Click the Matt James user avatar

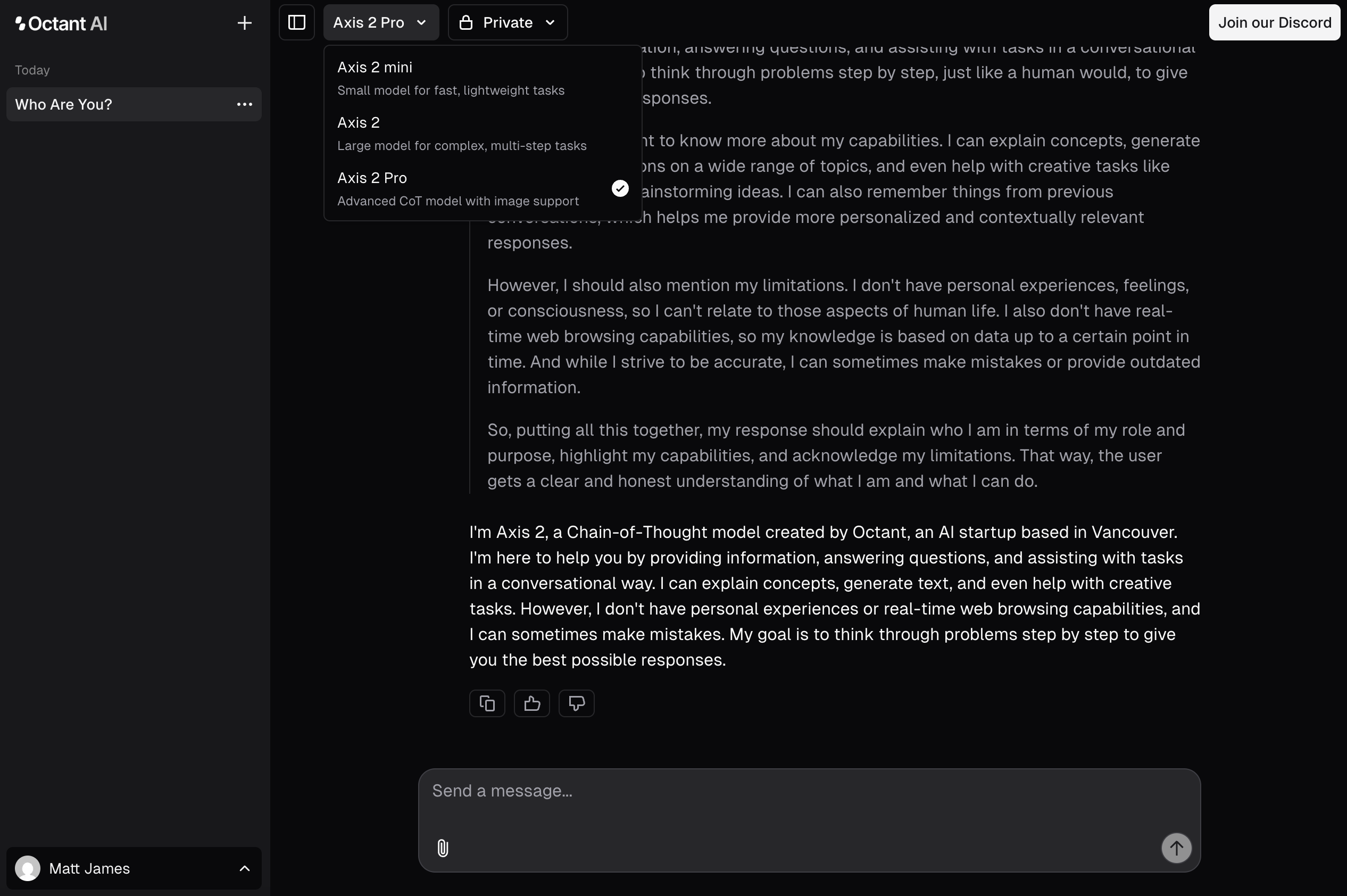pyautogui.click(x=28, y=868)
